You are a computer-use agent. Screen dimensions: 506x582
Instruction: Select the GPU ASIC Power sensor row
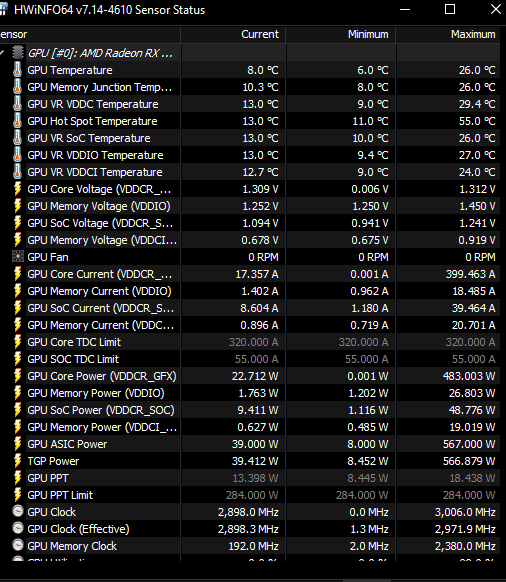pyautogui.click(x=250, y=444)
